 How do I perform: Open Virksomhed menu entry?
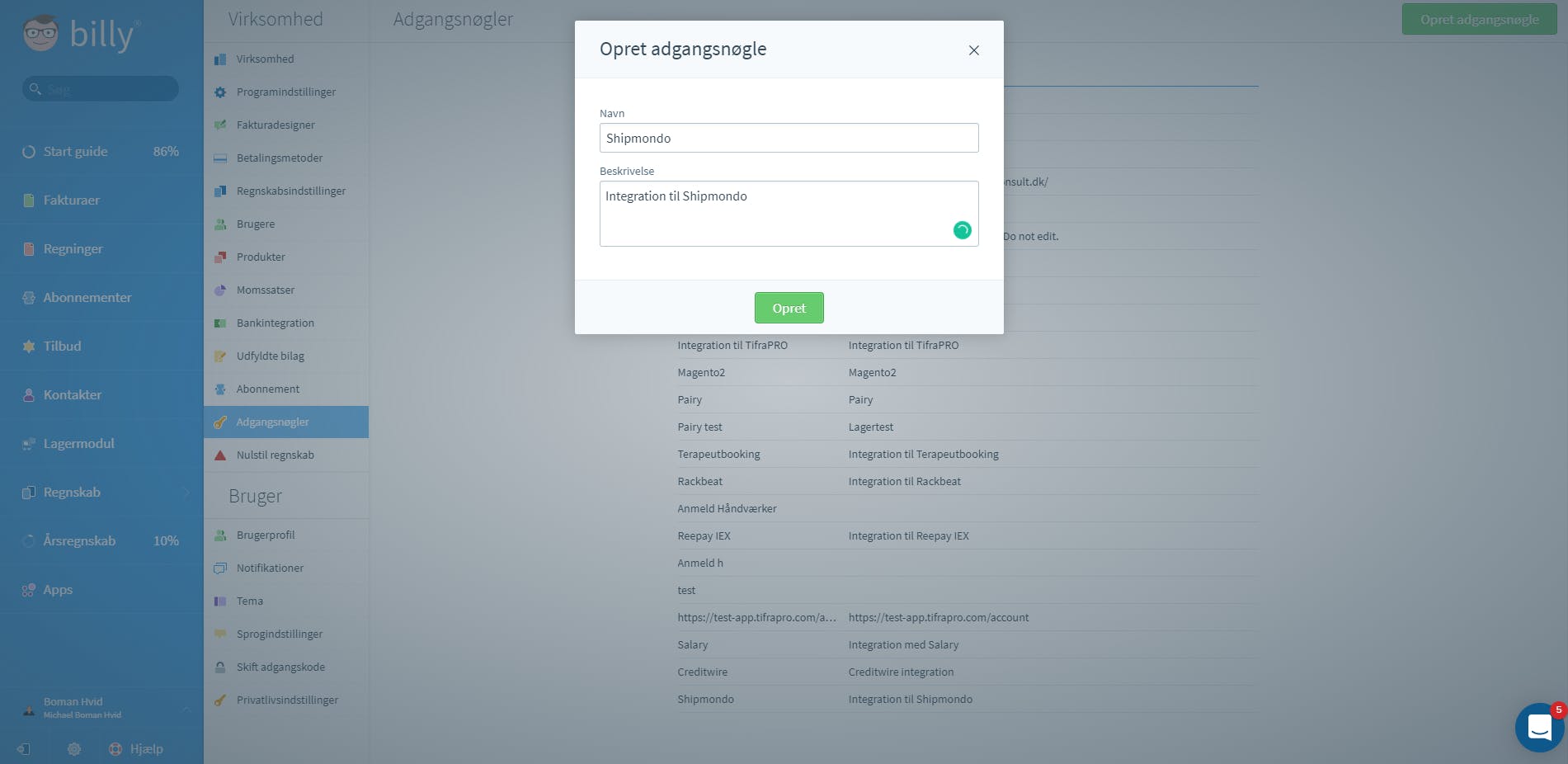point(286,59)
